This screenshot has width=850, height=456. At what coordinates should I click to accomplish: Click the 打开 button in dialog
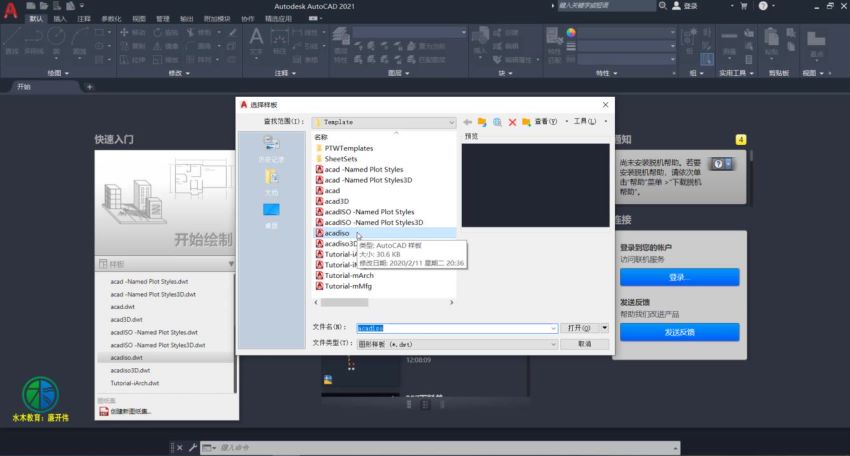579,328
